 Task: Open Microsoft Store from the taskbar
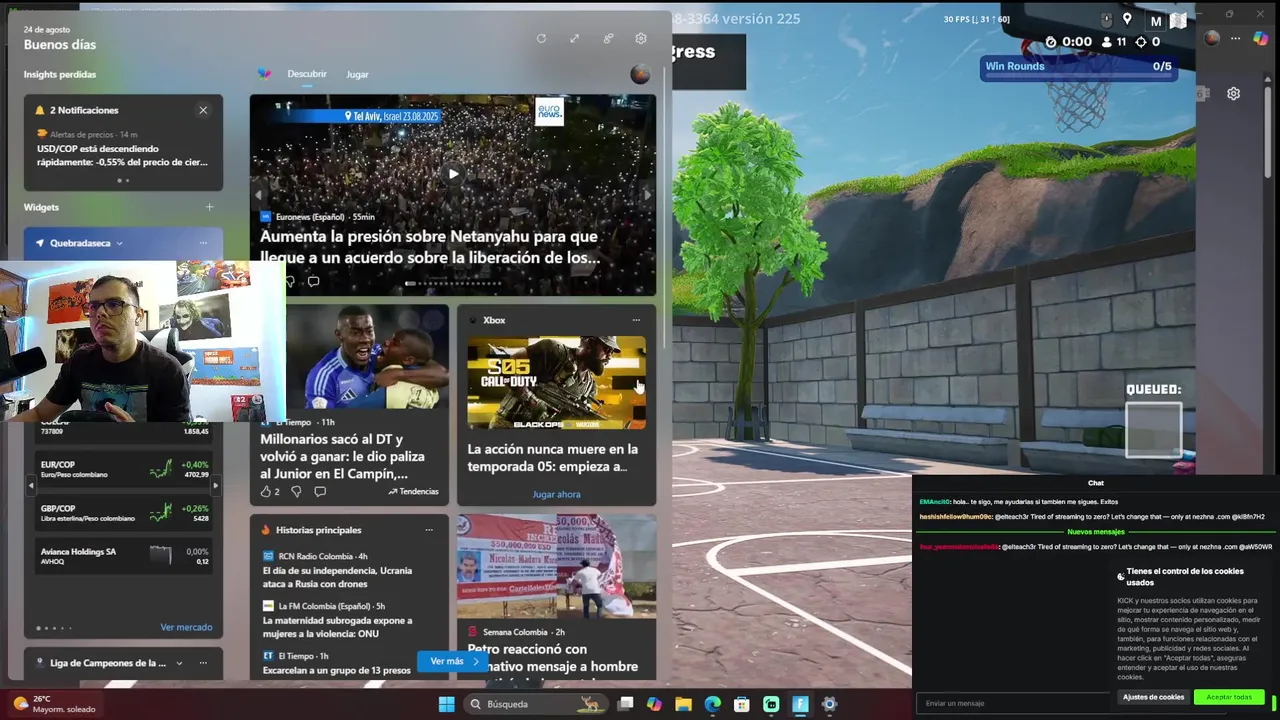pos(741,704)
